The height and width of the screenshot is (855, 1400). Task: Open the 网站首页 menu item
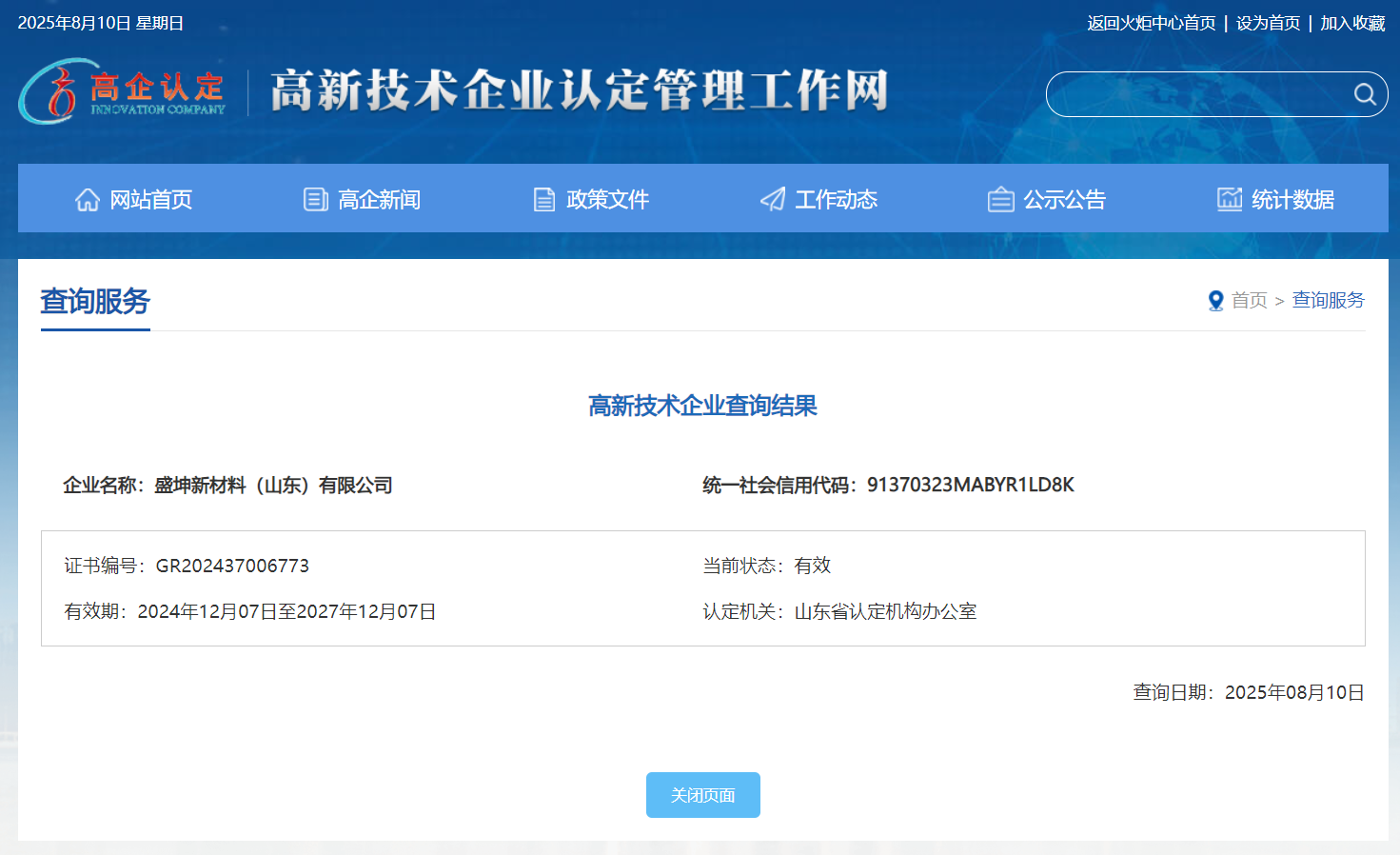133,199
